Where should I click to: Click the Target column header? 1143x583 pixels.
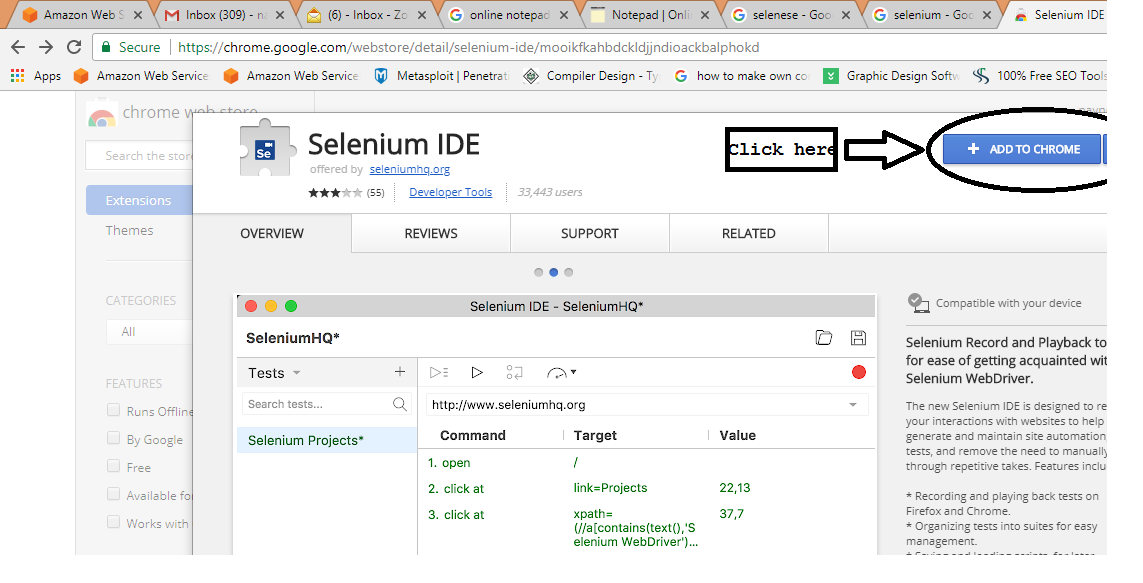[595, 435]
